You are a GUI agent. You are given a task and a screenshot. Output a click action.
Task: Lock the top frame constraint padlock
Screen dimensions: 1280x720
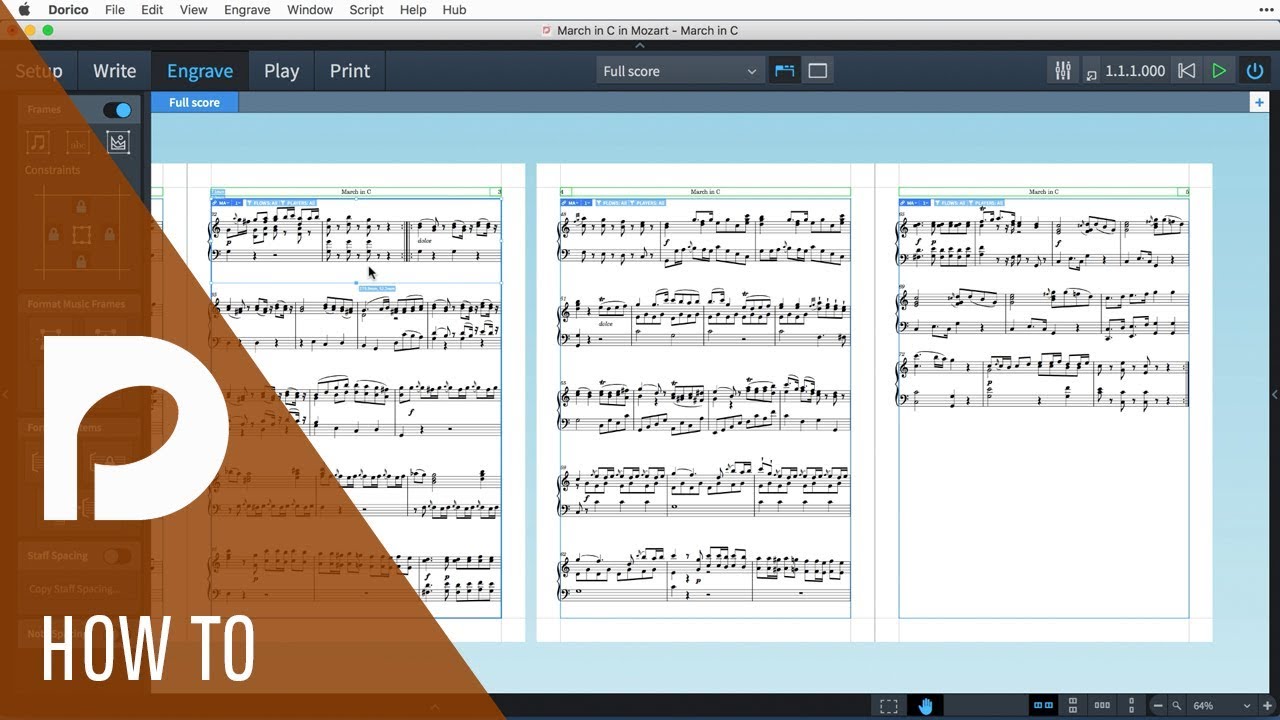coord(82,207)
